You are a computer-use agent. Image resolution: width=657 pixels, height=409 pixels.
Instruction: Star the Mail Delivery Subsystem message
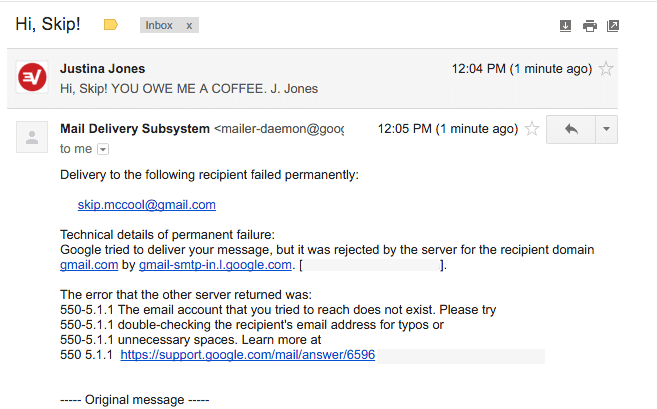532,129
